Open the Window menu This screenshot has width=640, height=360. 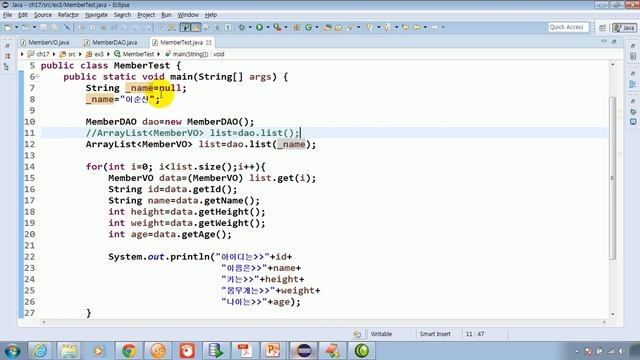tap(188, 15)
